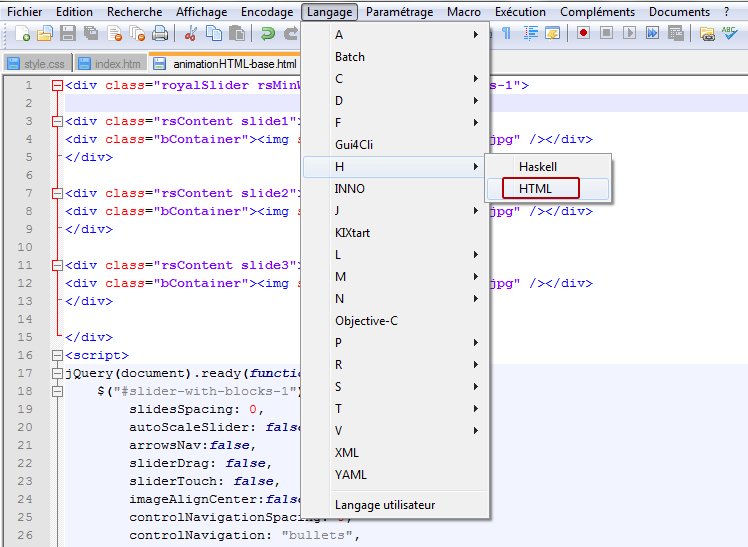Expand the J languages submenu

tap(395, 211)
